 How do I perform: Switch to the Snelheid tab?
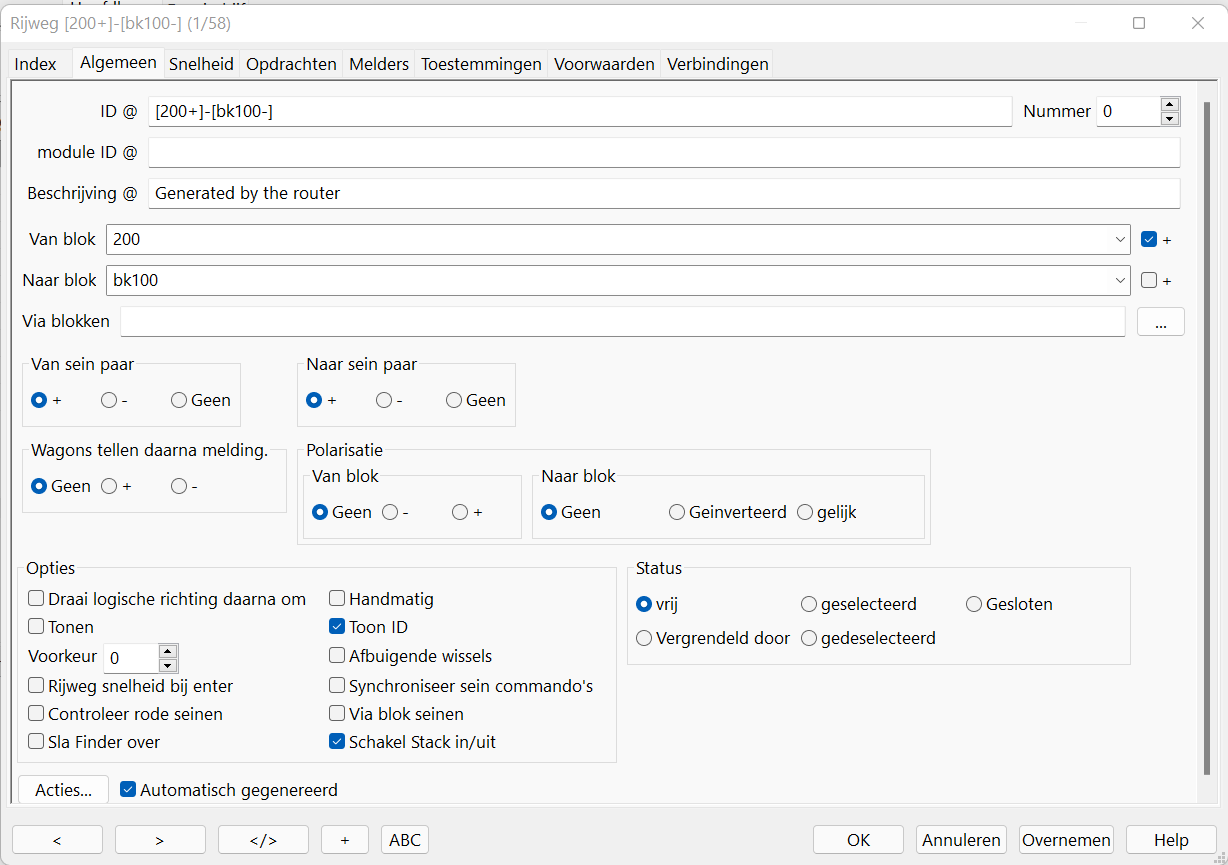201,64
